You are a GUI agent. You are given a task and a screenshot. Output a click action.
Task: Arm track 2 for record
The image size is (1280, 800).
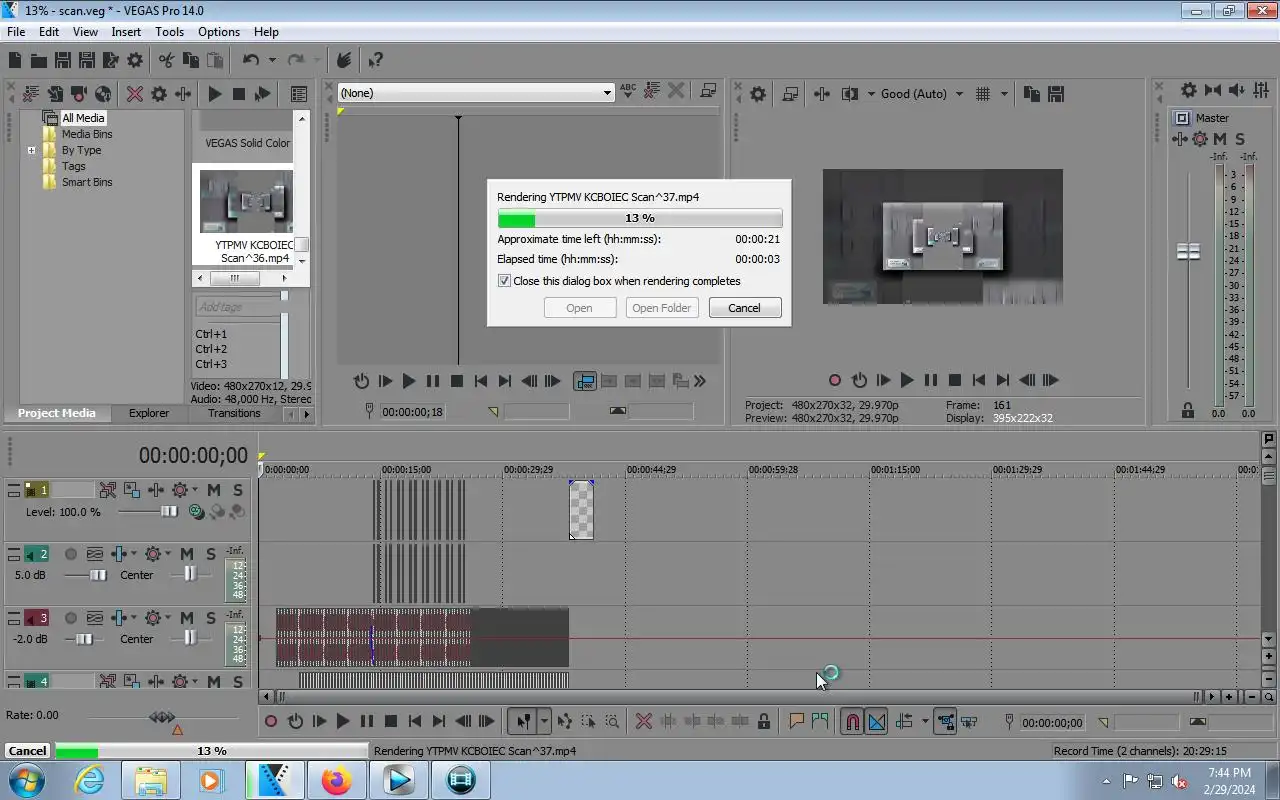pyautogui.click(x=71, y=554)
